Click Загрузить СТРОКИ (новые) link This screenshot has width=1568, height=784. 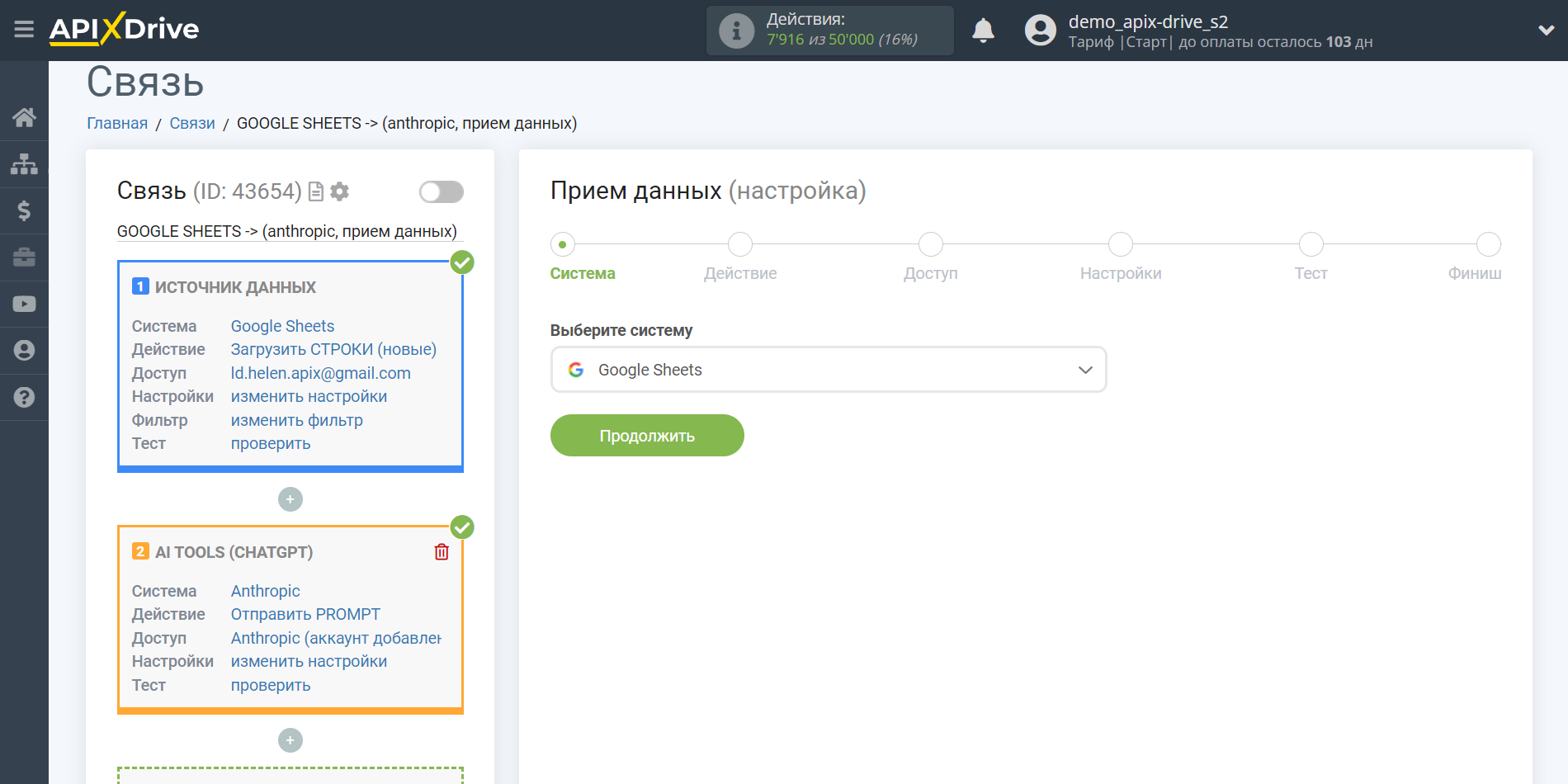(x=333, y=349)
